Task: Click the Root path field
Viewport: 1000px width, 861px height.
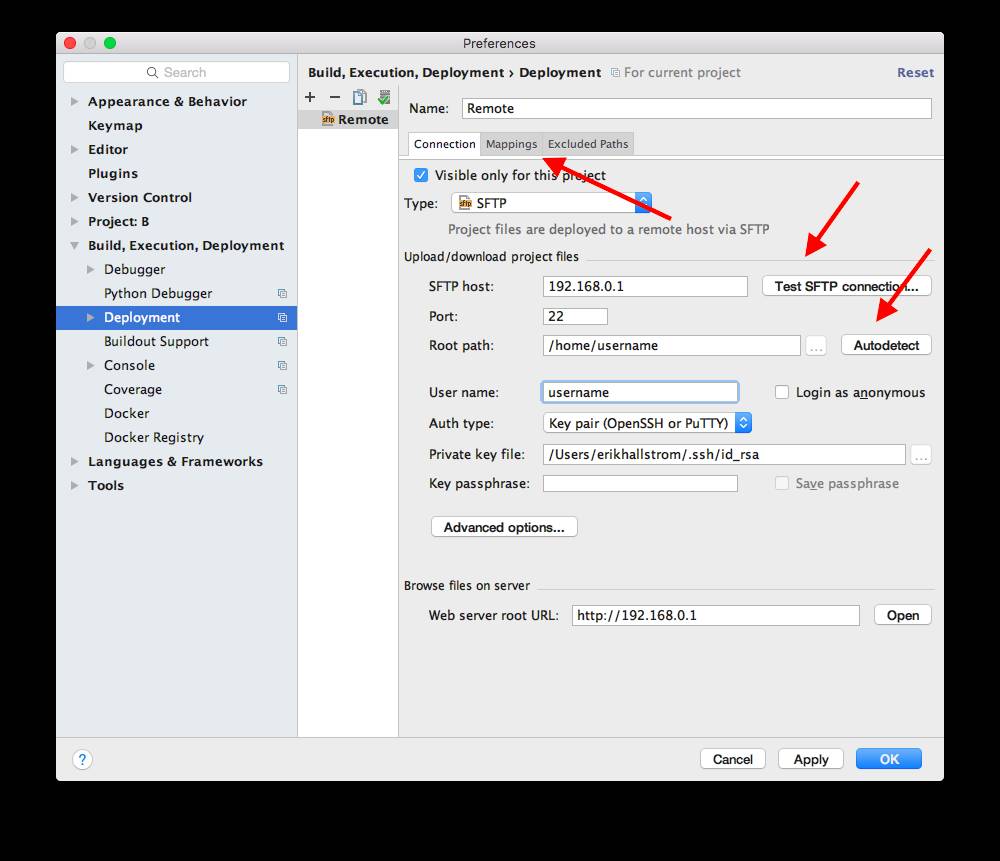Action: coord(672,346)
